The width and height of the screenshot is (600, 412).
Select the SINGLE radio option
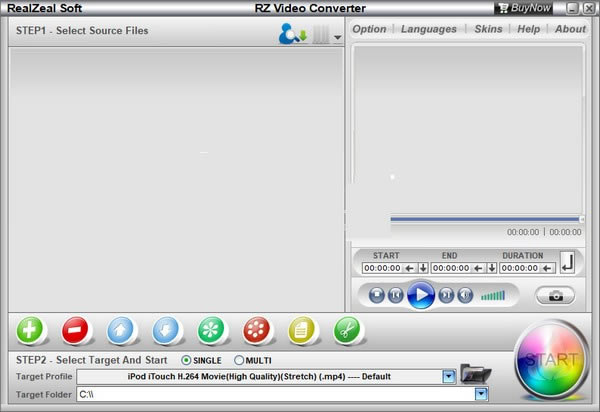(x=187, y=360)
